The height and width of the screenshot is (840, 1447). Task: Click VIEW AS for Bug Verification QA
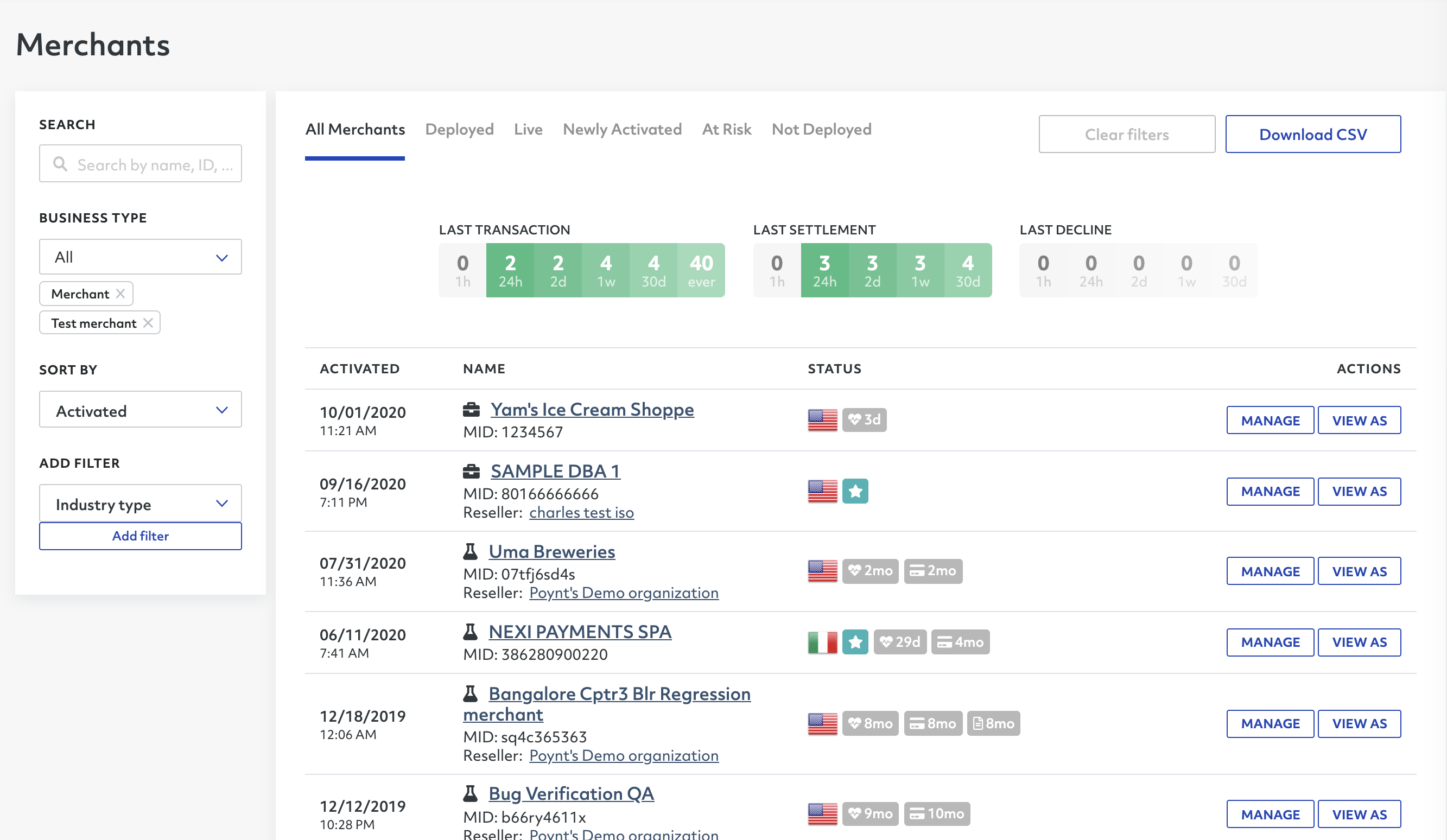(1359, 814)
